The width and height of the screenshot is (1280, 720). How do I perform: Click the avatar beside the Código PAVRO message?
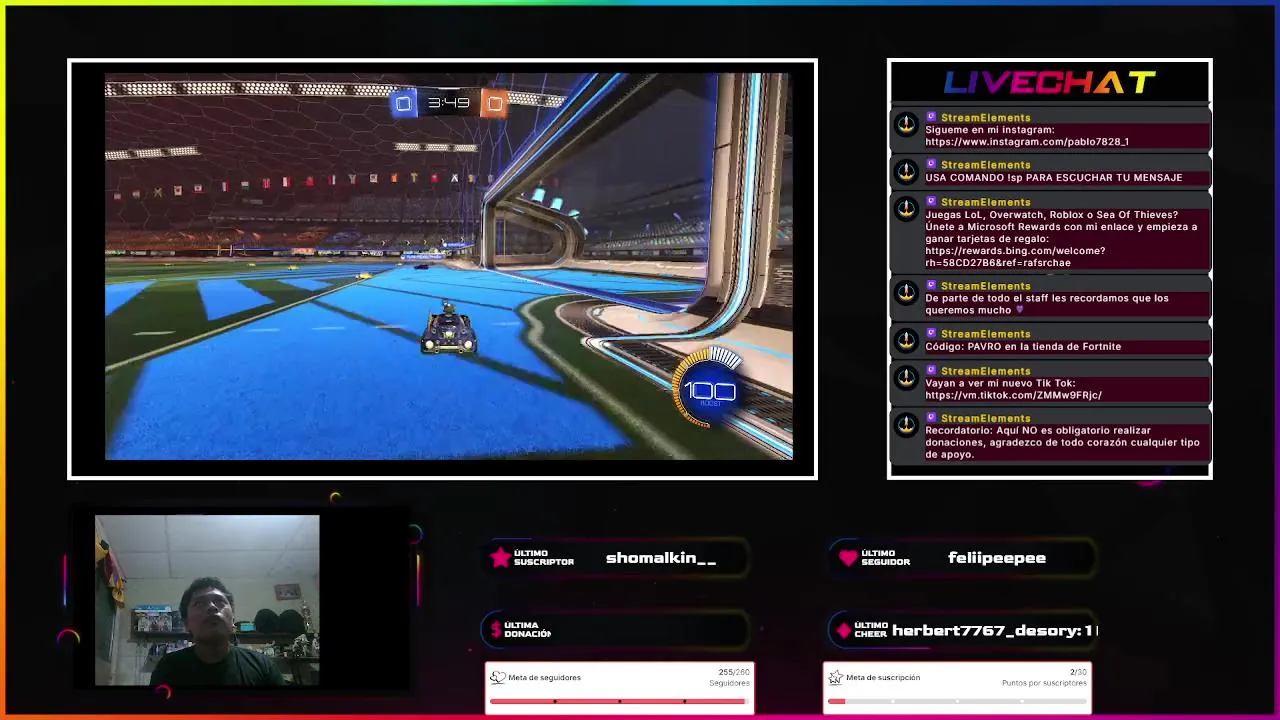tap(906, 340)
